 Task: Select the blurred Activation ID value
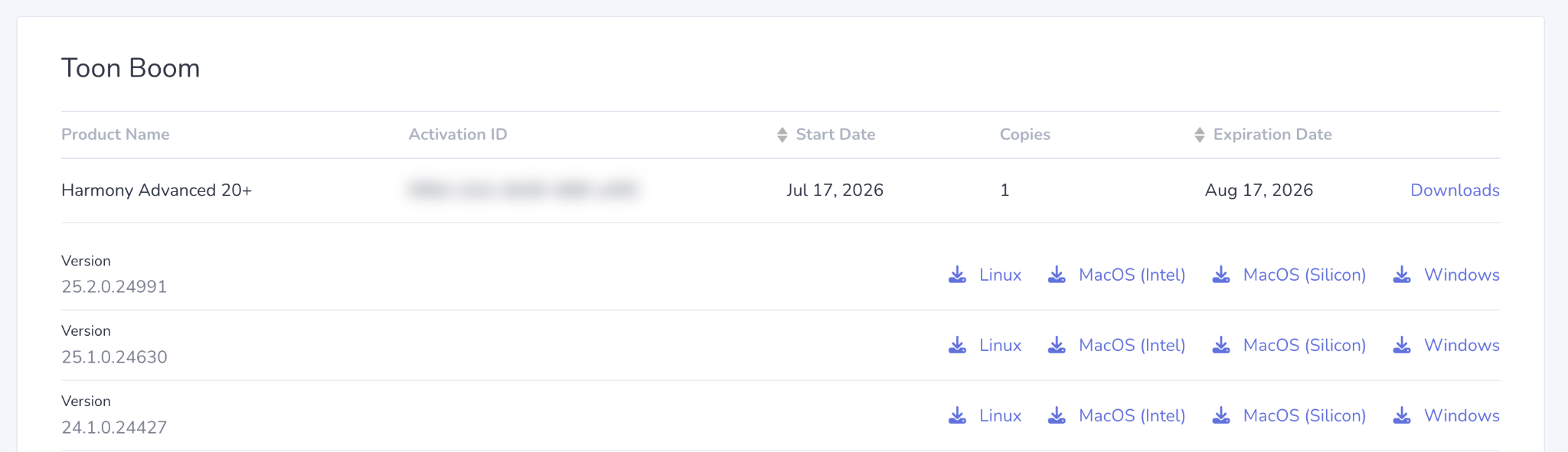coord(523,190)
